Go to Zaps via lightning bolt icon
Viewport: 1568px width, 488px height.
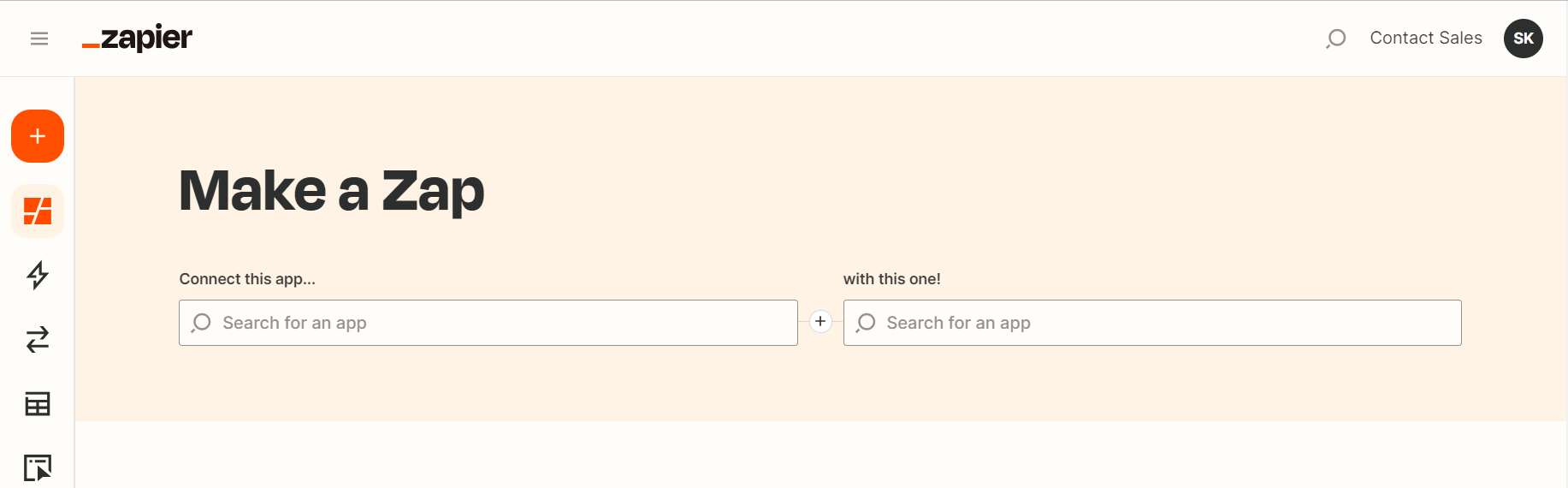38,275
